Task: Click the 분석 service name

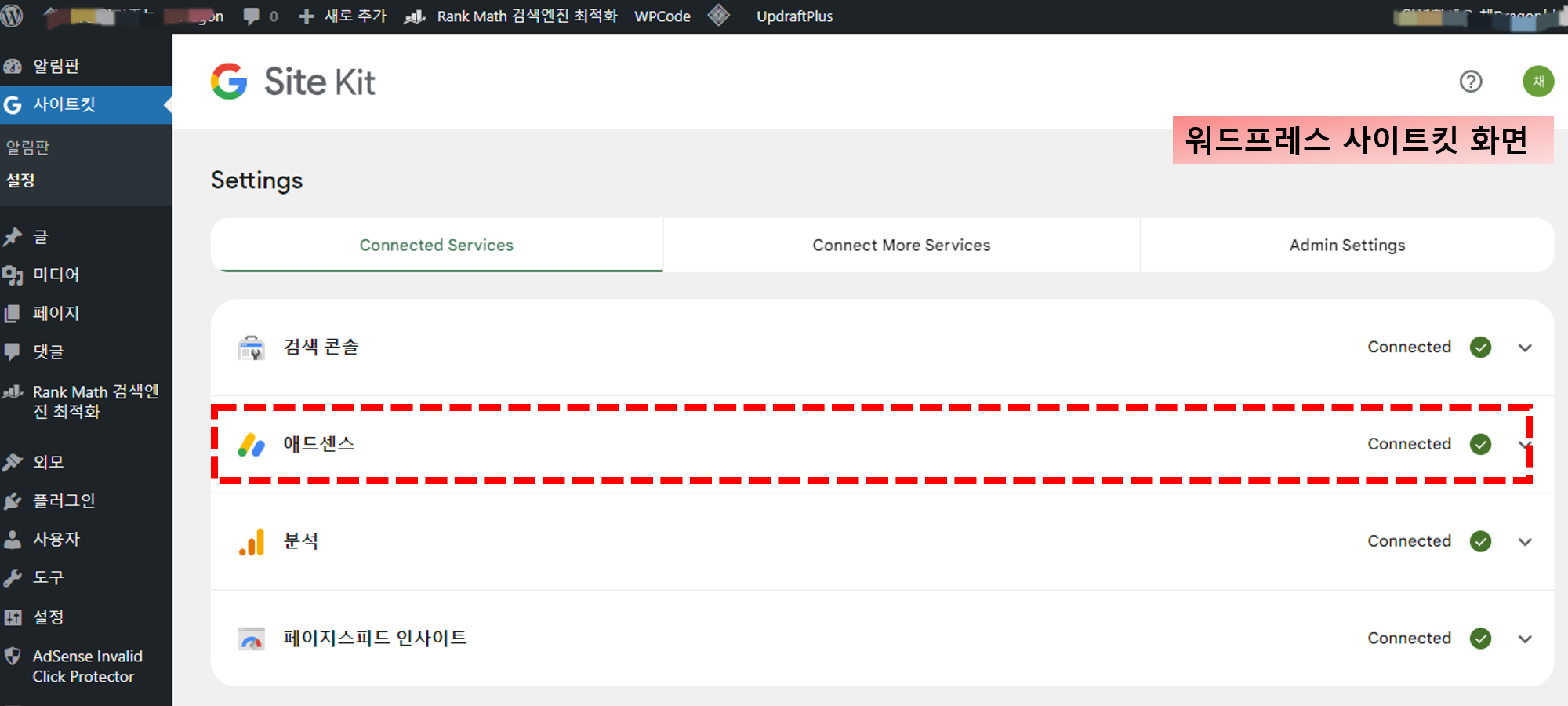Action: tap(300, 541)
